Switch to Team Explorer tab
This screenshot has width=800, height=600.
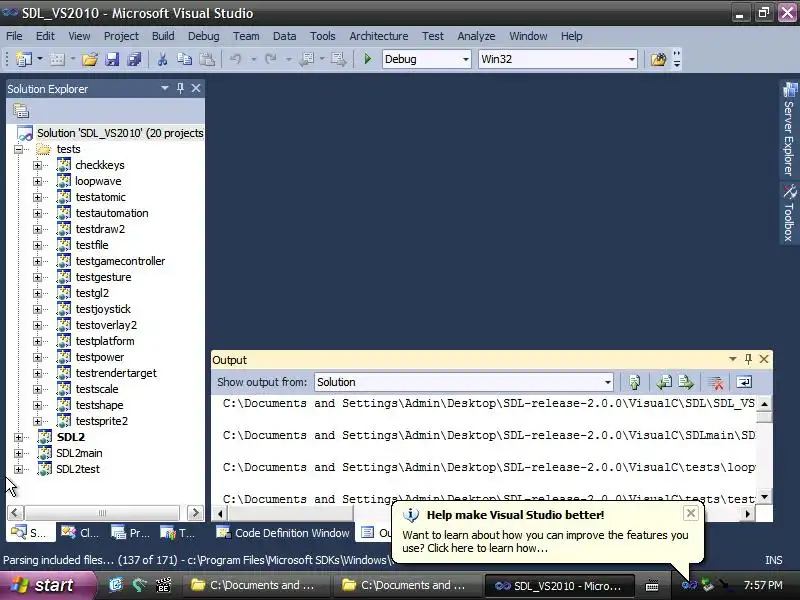[x=178, y=533]
